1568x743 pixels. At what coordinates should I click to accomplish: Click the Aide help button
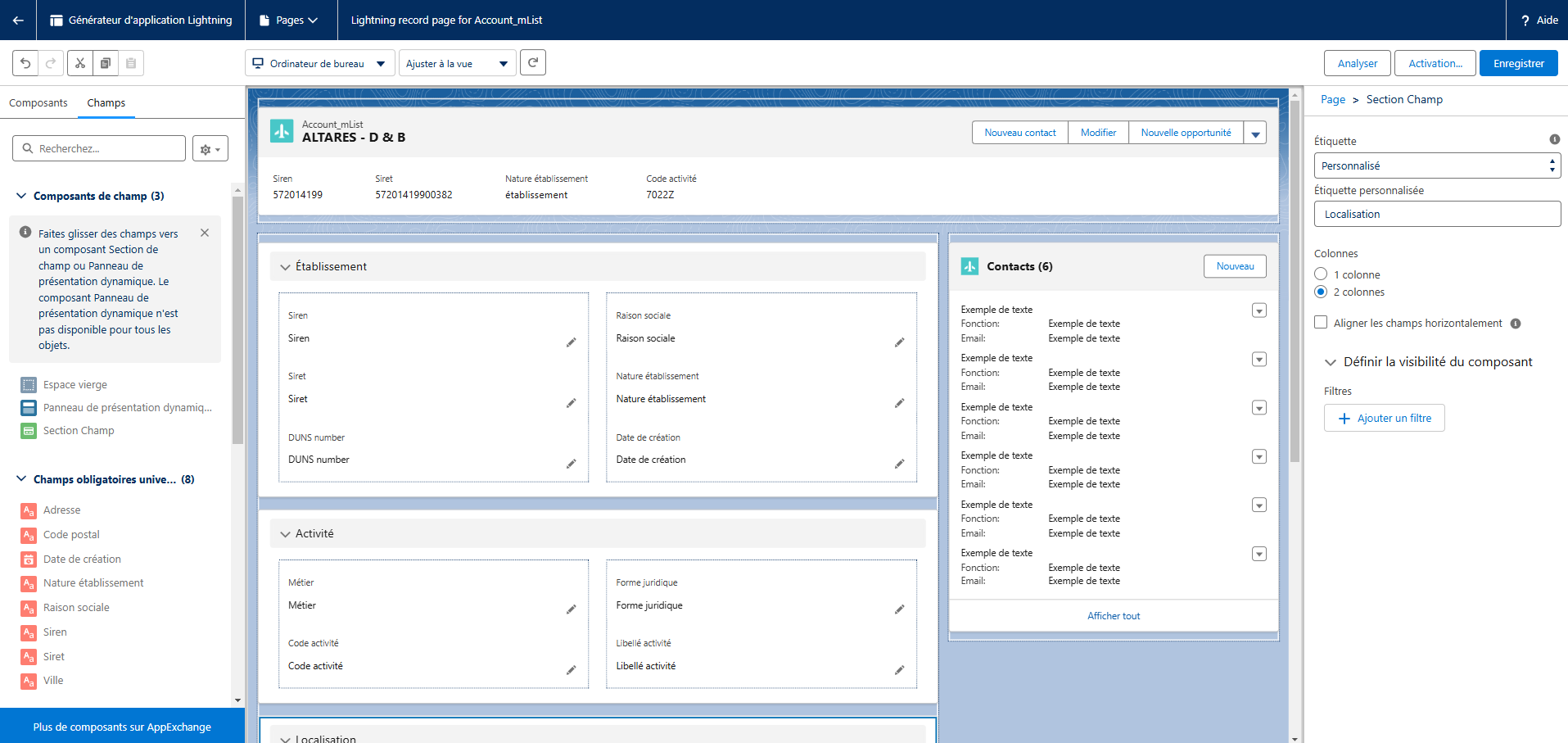click(x=1539, y=20)
